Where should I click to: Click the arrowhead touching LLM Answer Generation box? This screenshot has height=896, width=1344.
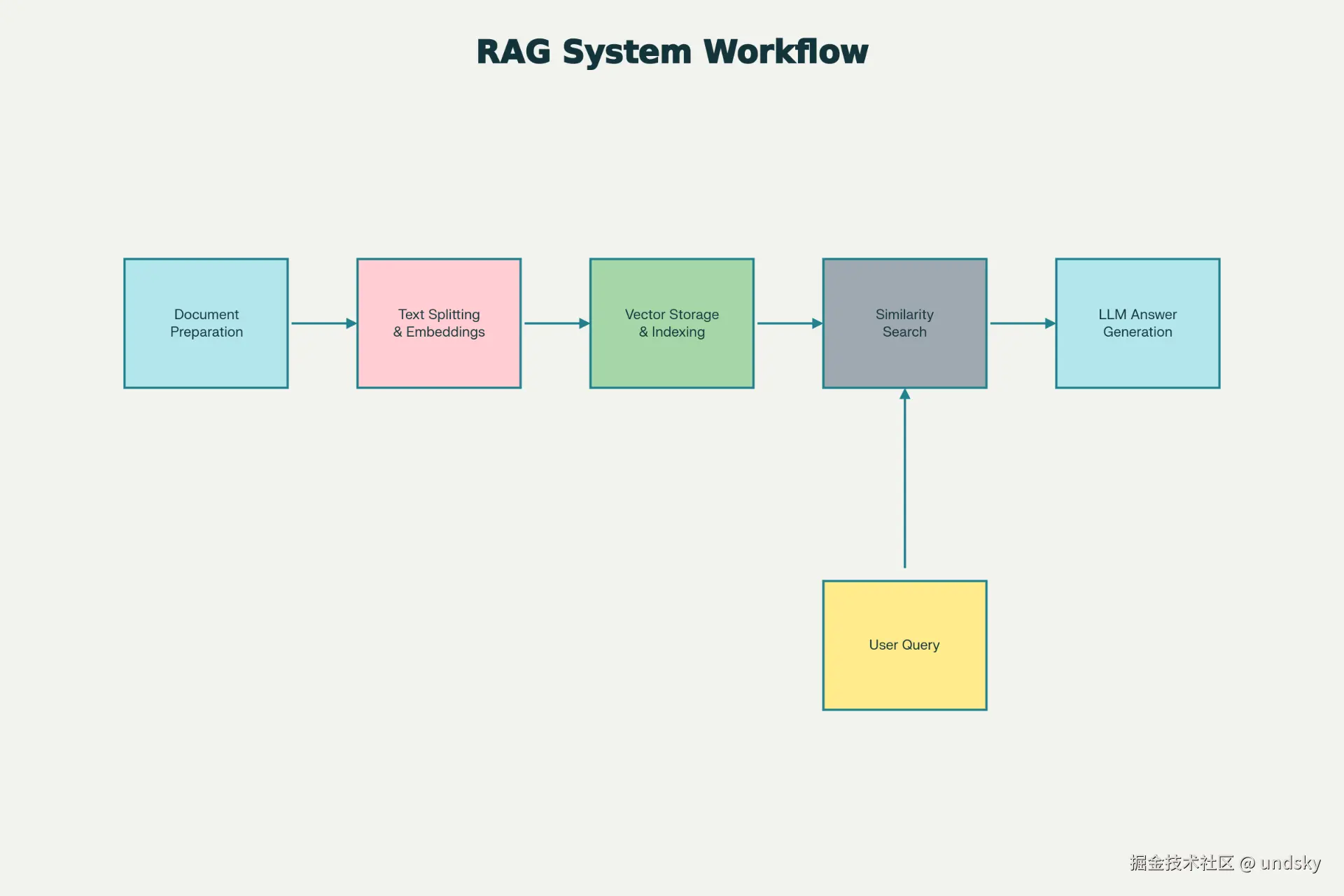click(1050, 323)
